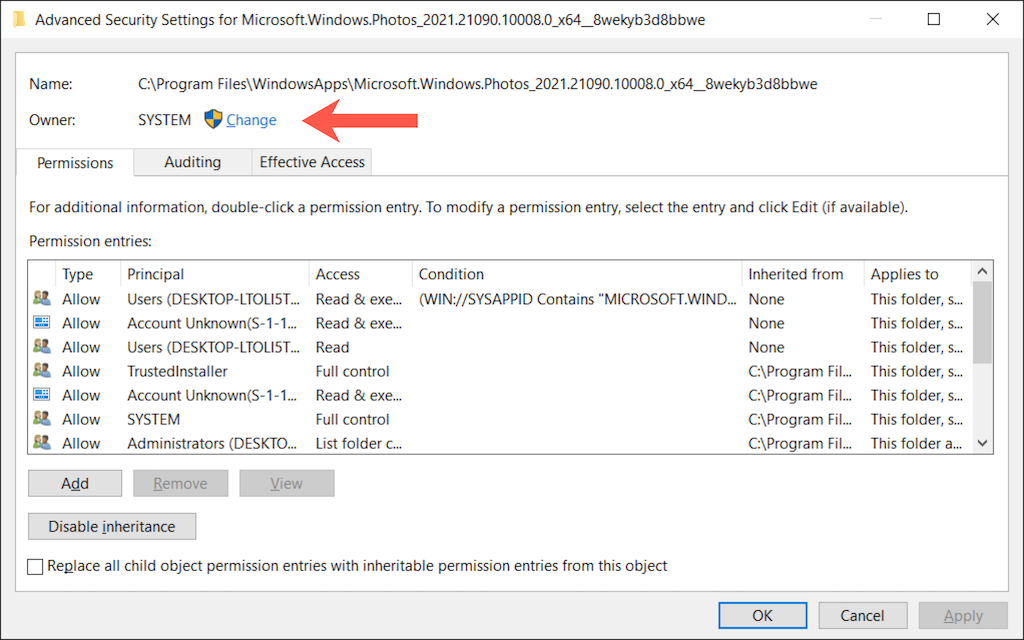This screenshot has height=640, width=1024.
Task: Click the icon beside the TrustedInstaller entry
Action: tap(41, 371)
